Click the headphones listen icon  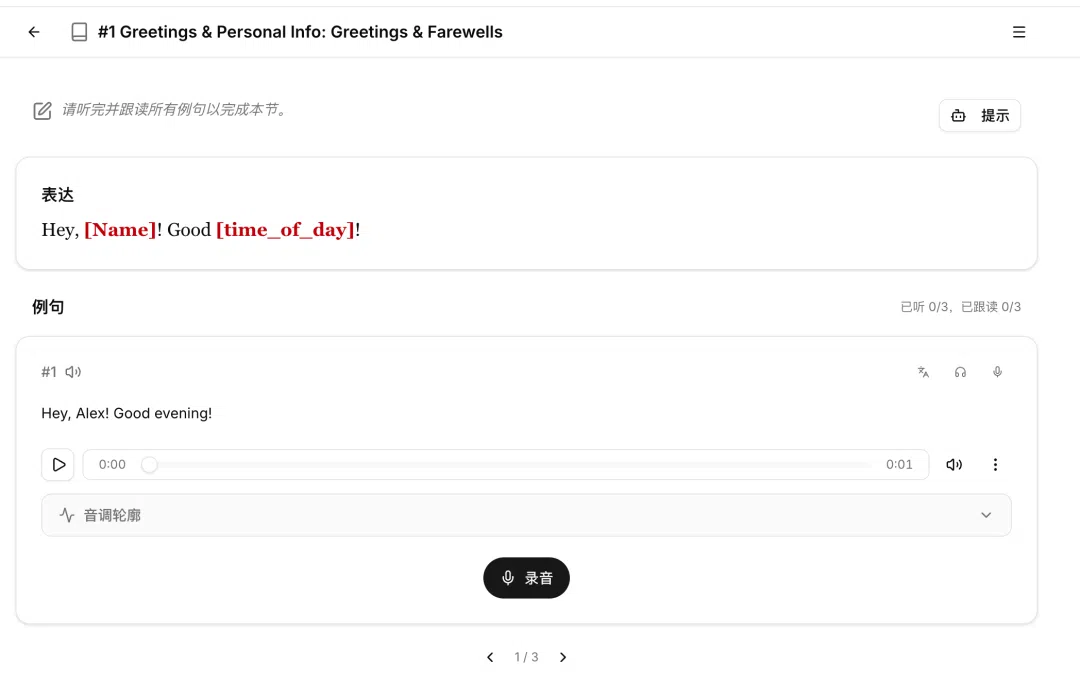[x=960, y=372]
